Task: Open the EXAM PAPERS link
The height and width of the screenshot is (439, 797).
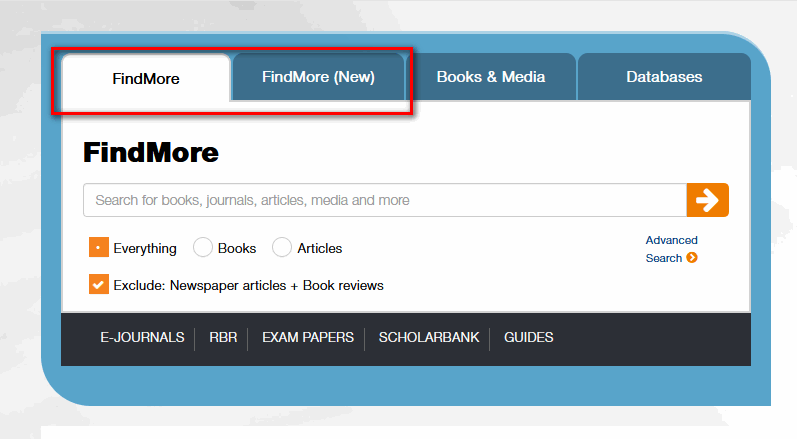Action: [308, 337]
